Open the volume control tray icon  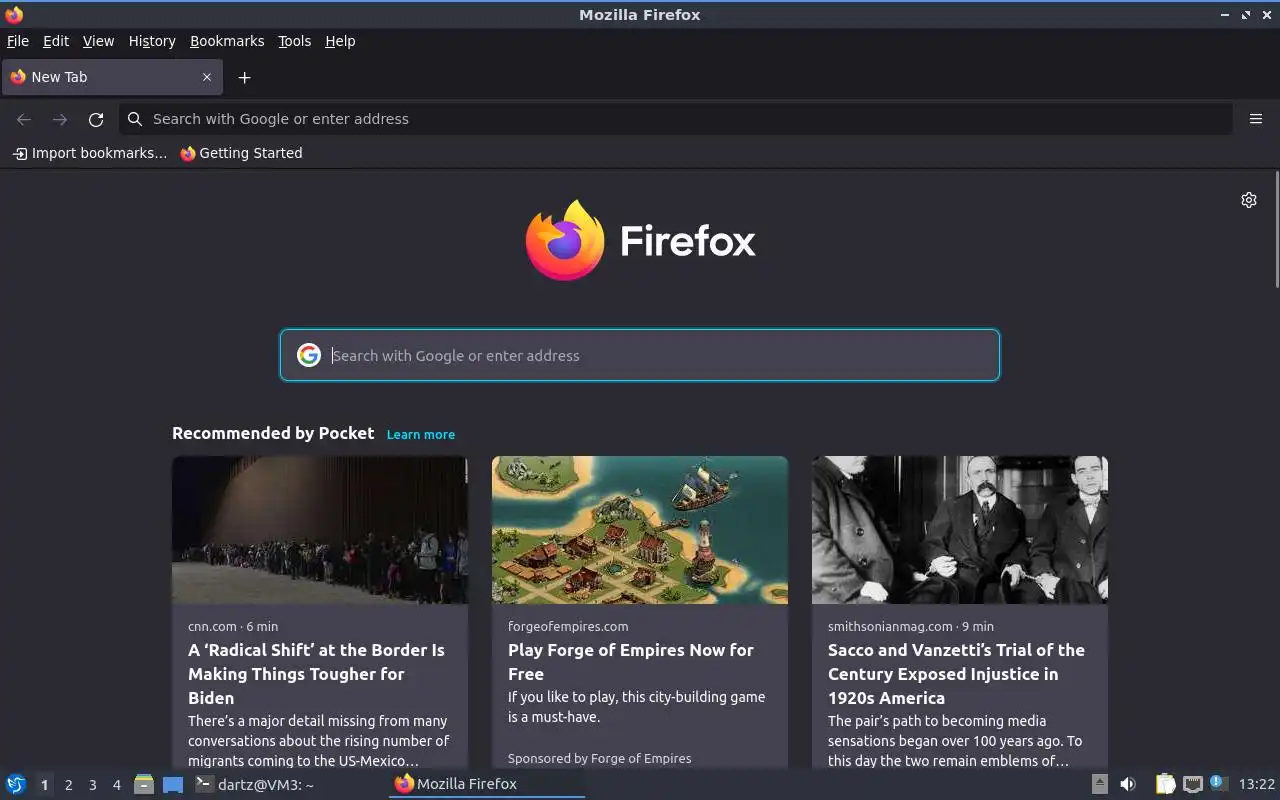[1128, 784]
